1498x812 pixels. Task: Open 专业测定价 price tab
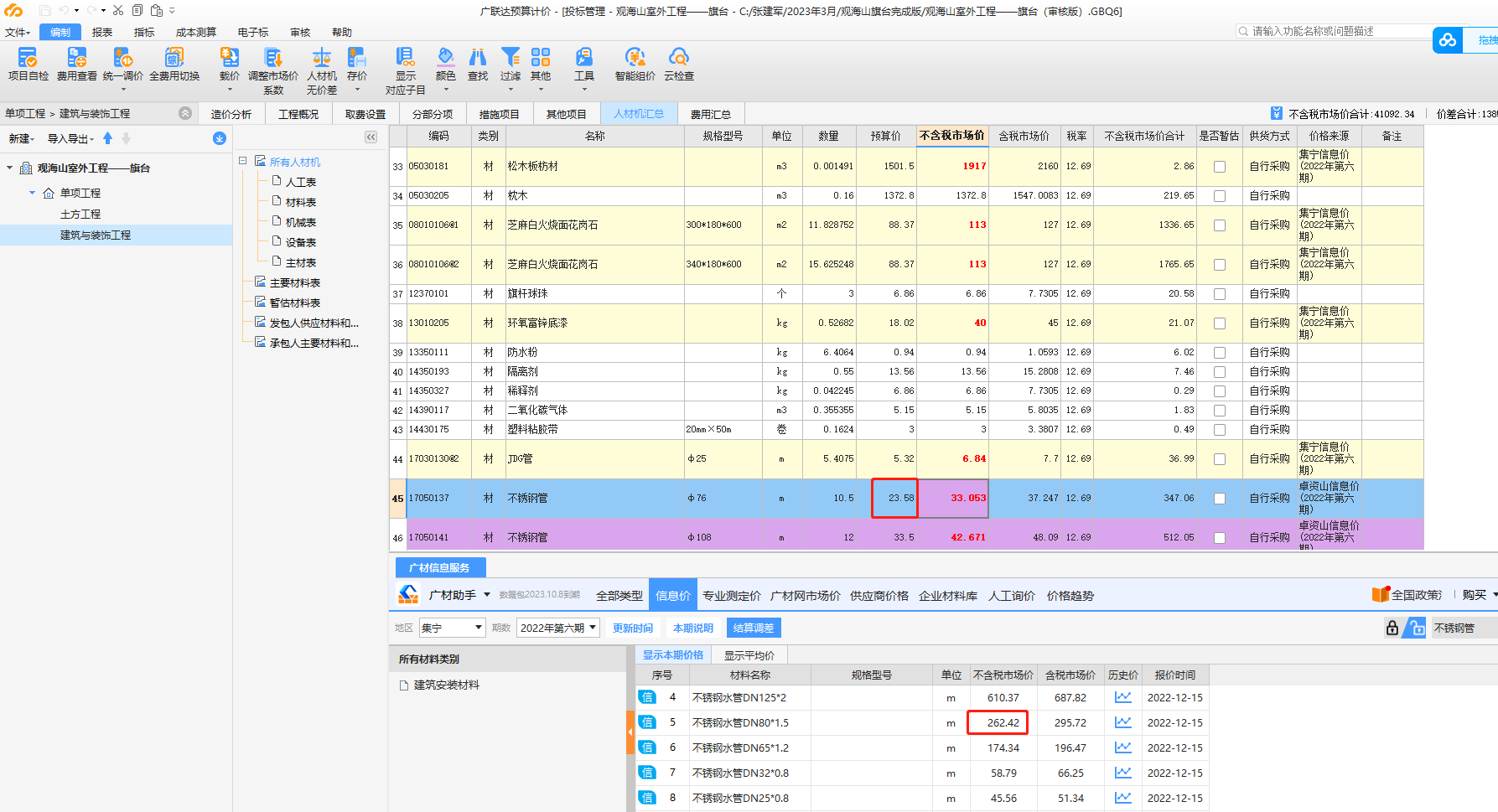point(732,596)
